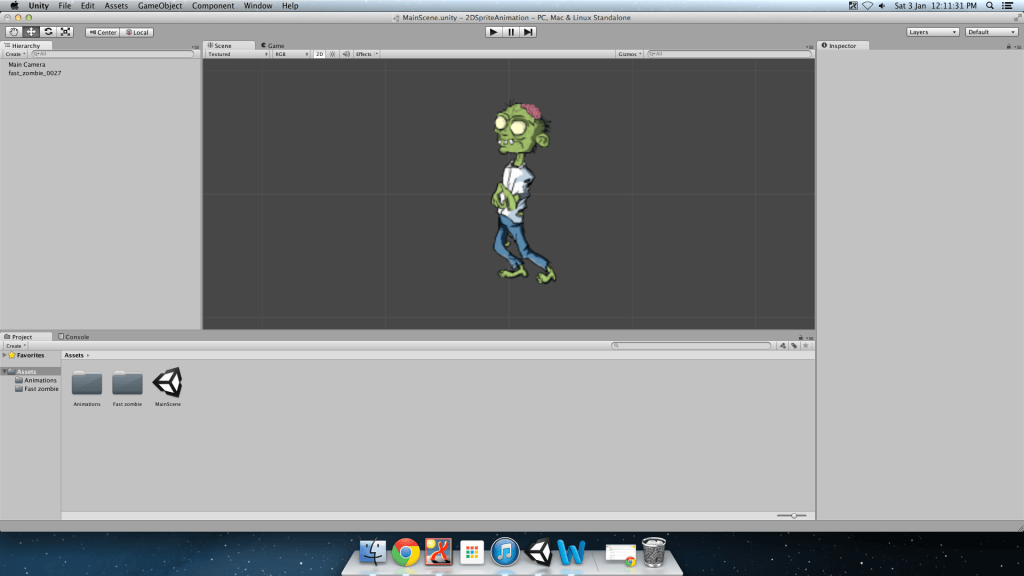Open the Project Create dropdown

pyautogui.click(x=15, y=346)
